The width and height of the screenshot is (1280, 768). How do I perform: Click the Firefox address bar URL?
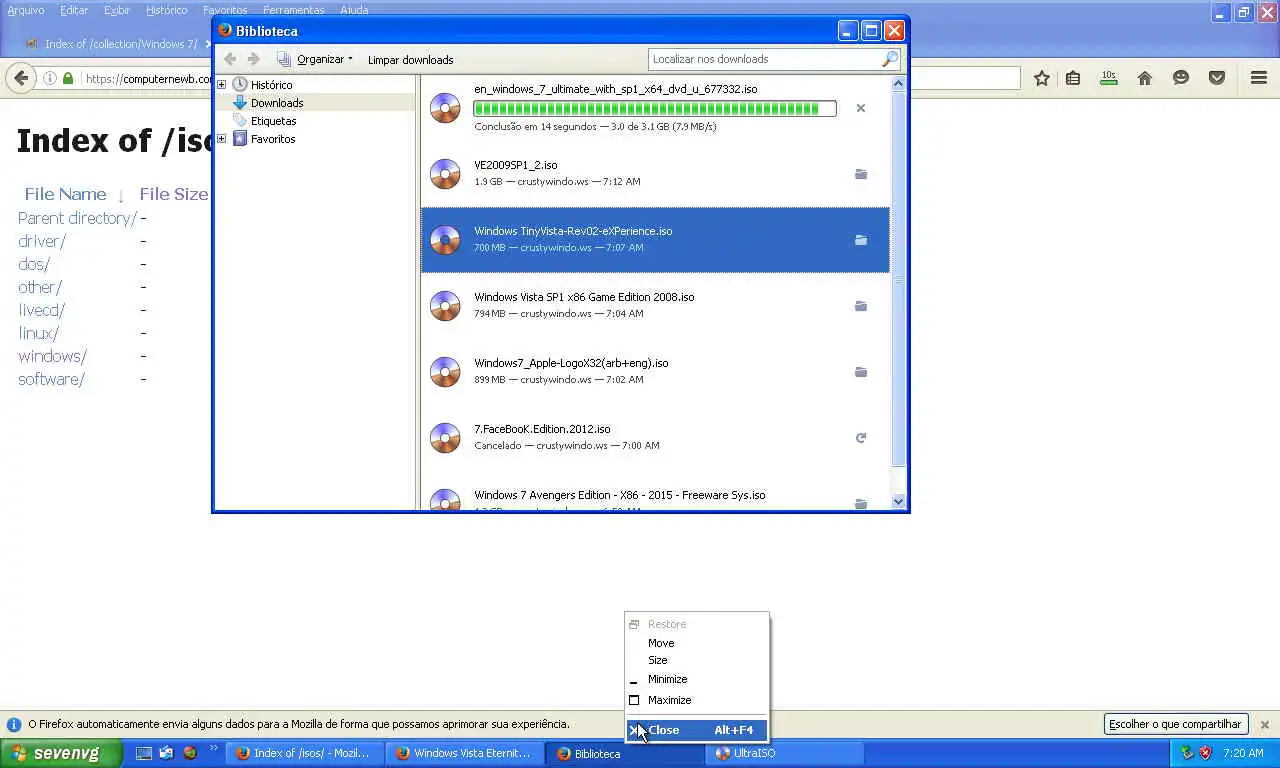(148, 78)
